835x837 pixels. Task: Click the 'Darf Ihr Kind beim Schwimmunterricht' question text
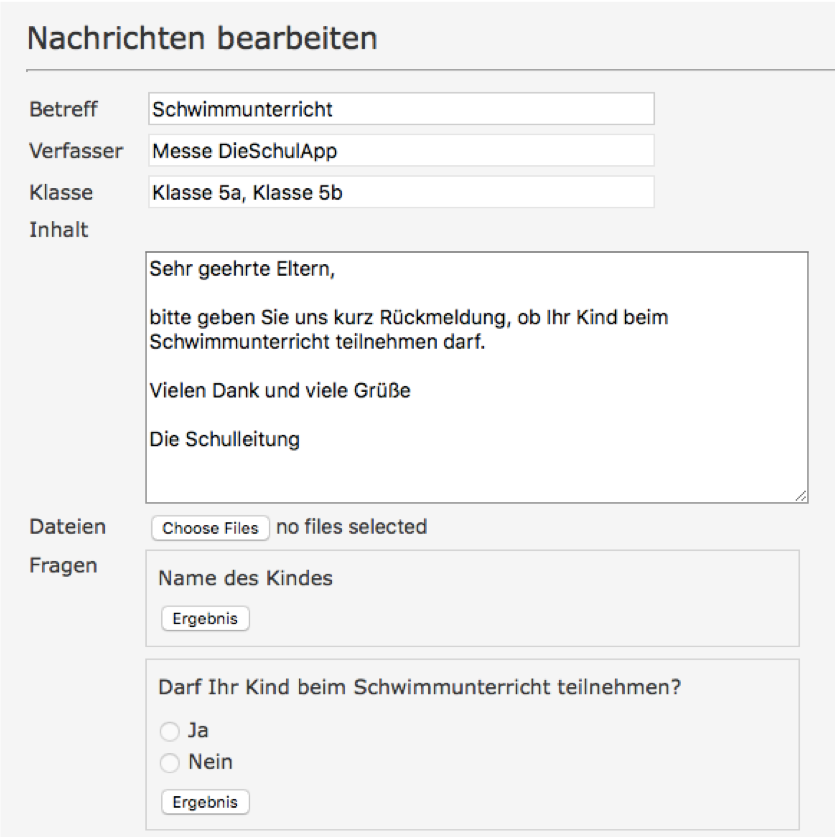pos(420,687)
